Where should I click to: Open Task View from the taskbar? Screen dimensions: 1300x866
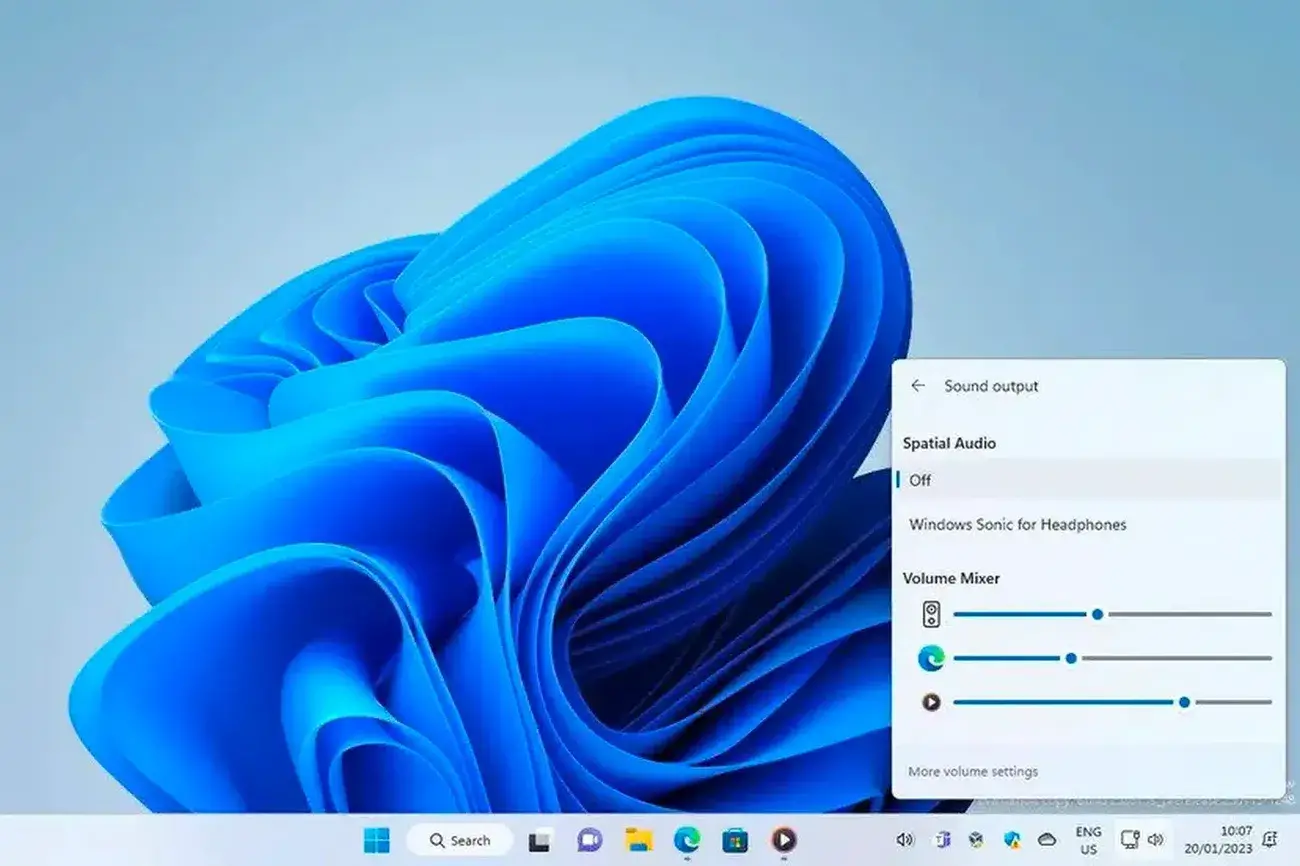pyautogui.click(x=540, y=840)
